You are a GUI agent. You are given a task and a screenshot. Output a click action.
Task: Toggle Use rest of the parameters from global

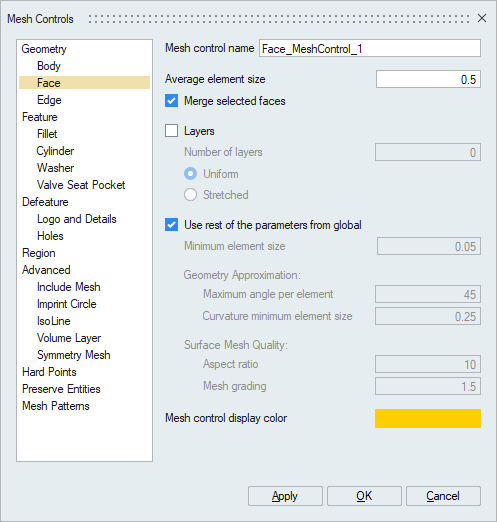171,225
